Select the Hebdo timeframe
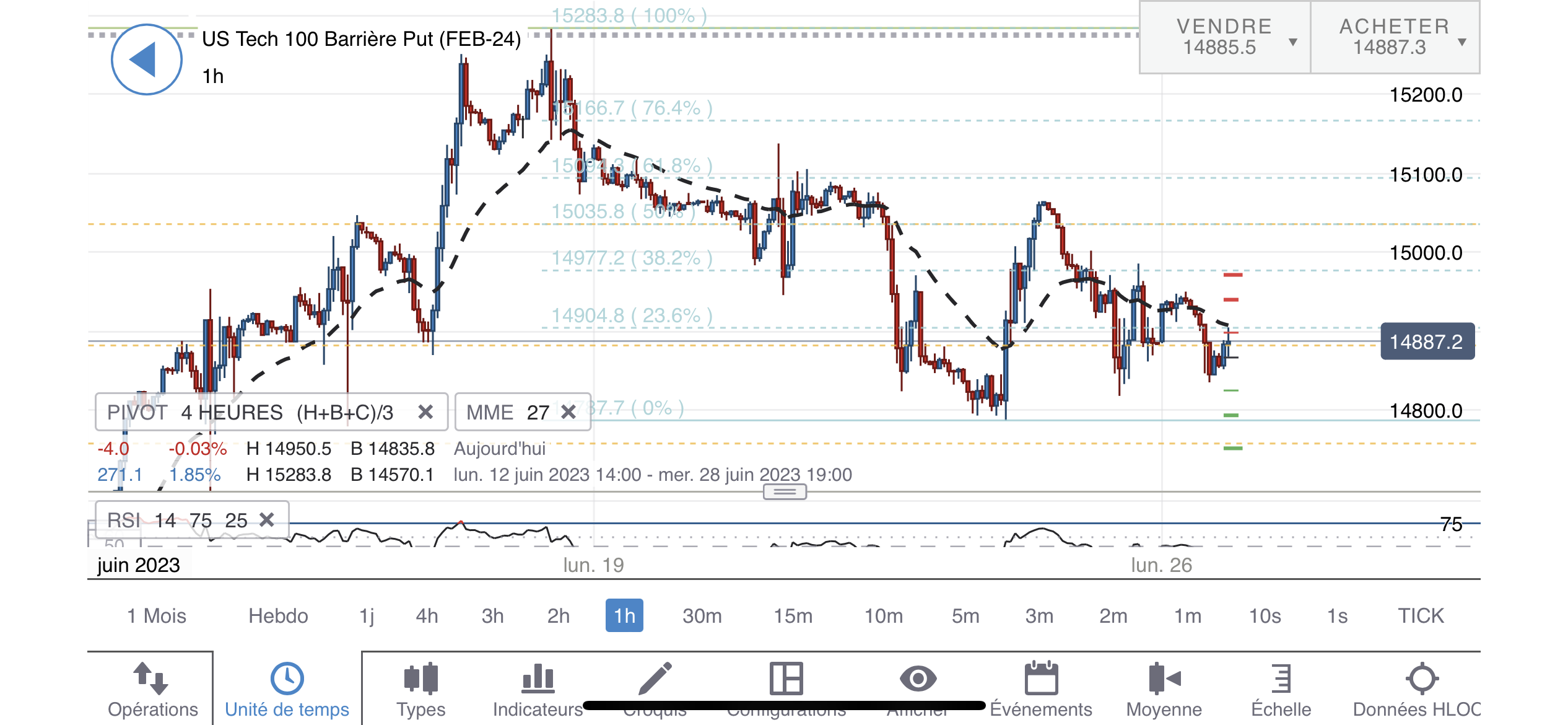This screenshot has height=725, width=1568. click(x=278, y=616)
